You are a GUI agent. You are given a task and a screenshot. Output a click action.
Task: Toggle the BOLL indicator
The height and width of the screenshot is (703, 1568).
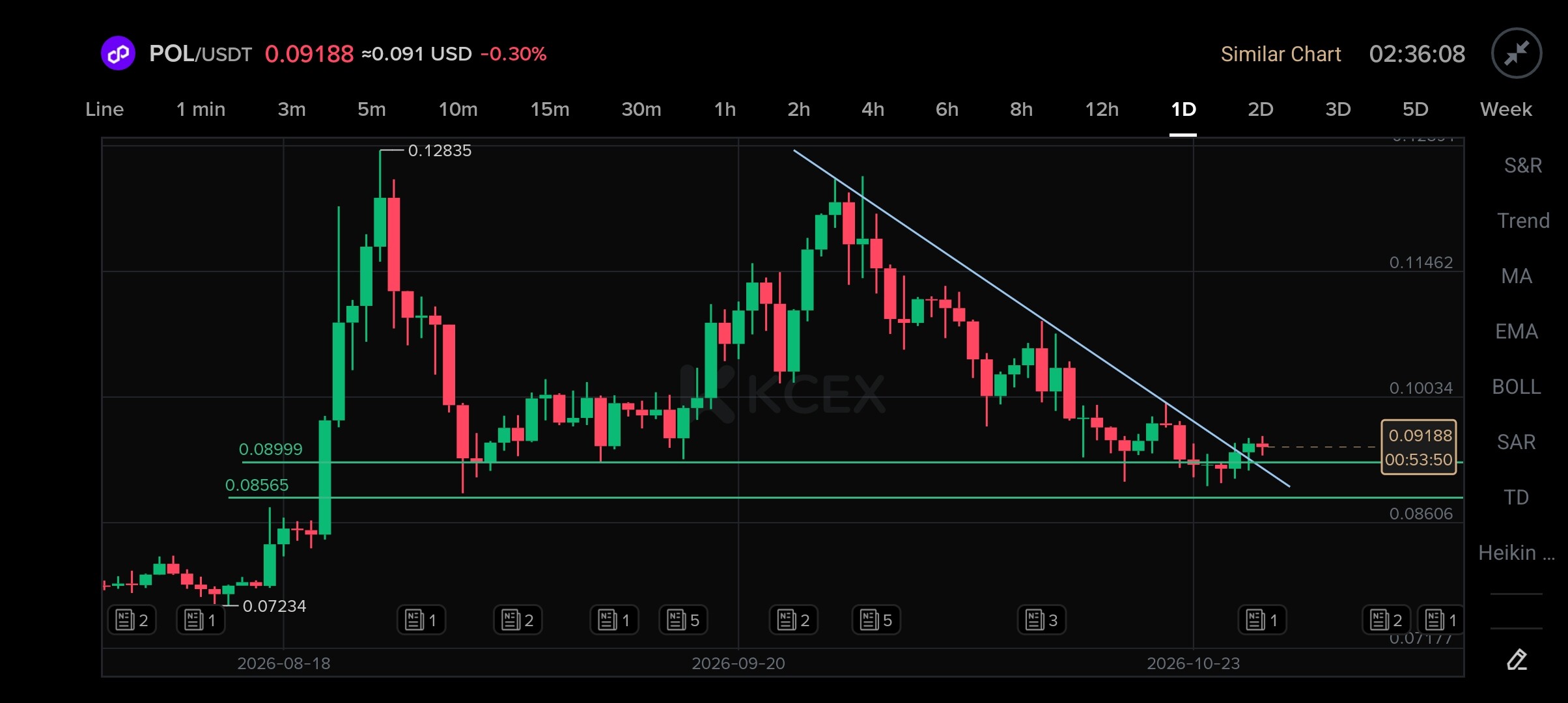pyautogui.click(x=1517, y=387)
